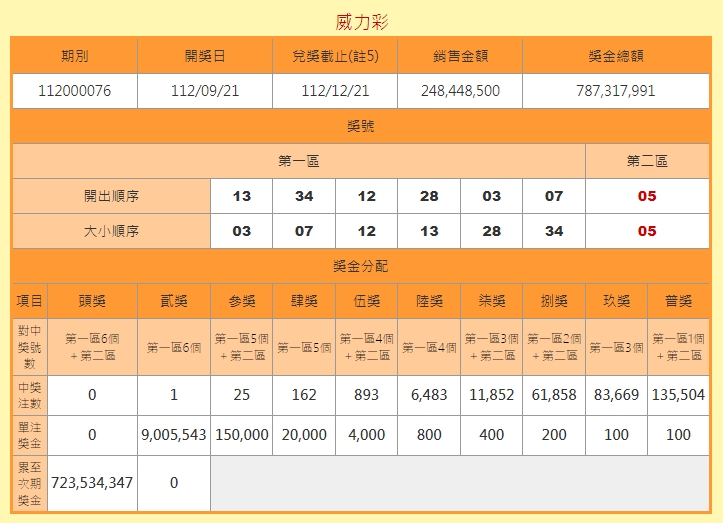This screenshot has height=523, width=723.
Task: Click 第一區1個+第二區 under 普獎
Action: 678,347
